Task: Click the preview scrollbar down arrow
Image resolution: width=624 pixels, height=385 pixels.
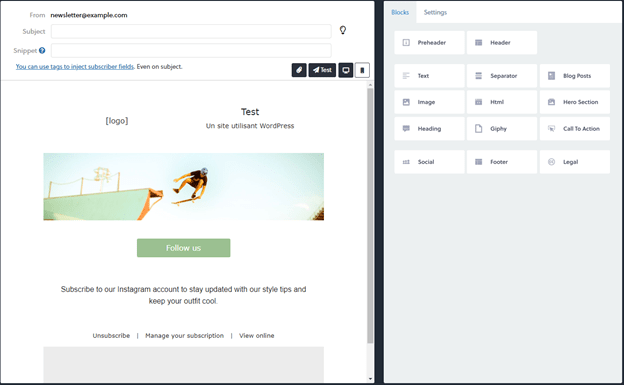Action: coord(370,379)
